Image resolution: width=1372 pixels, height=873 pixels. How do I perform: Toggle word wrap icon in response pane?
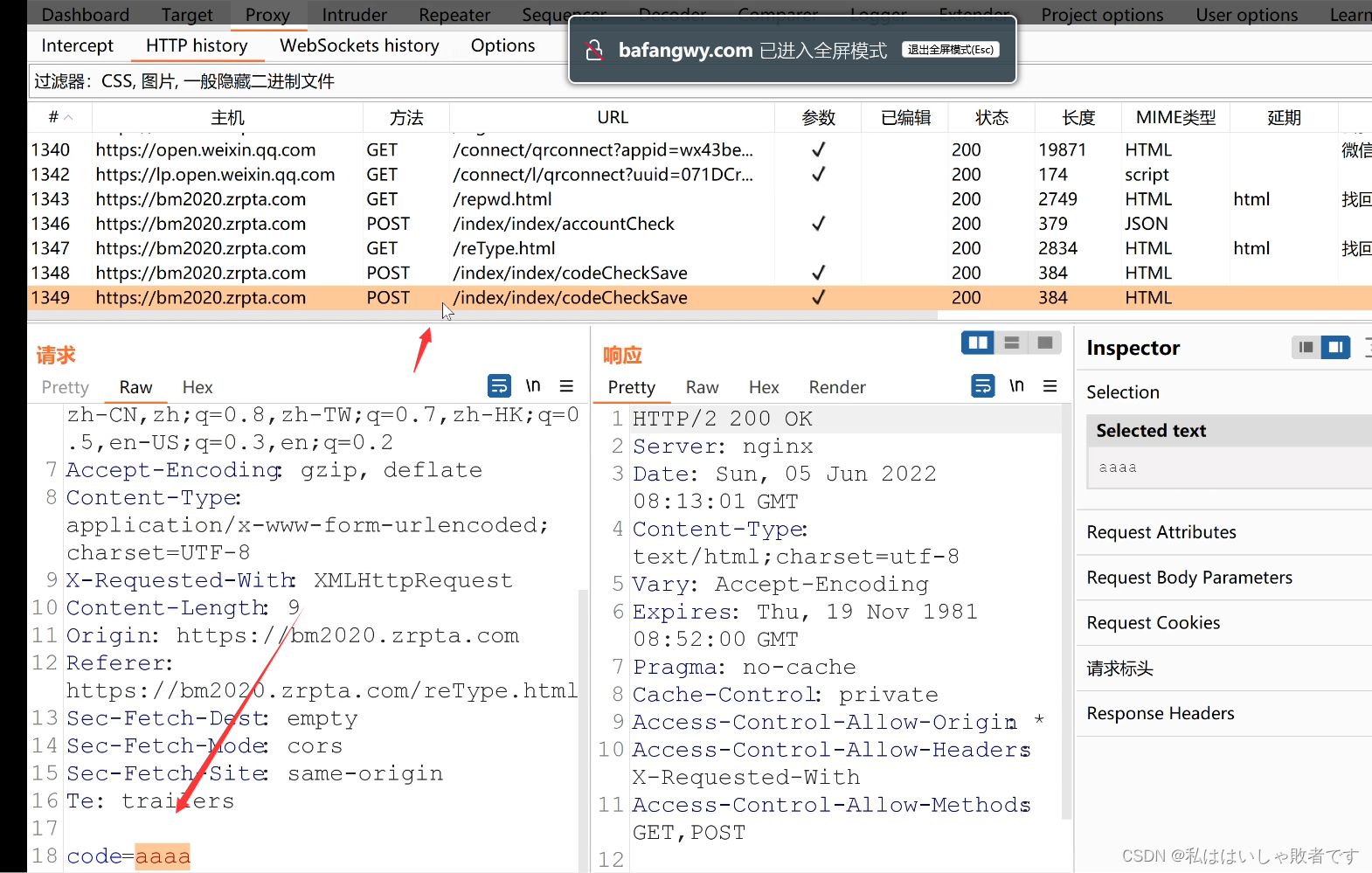pos(983,385)
